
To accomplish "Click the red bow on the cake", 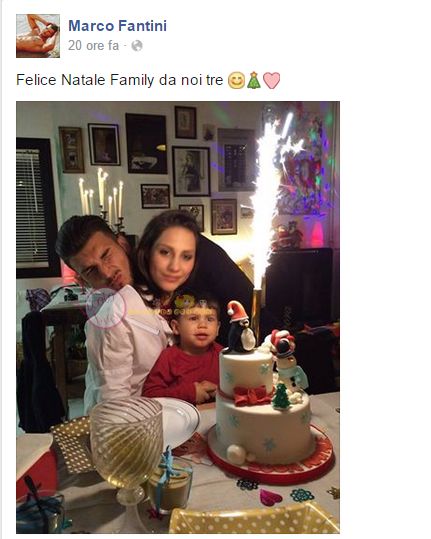I will [252, 395].
